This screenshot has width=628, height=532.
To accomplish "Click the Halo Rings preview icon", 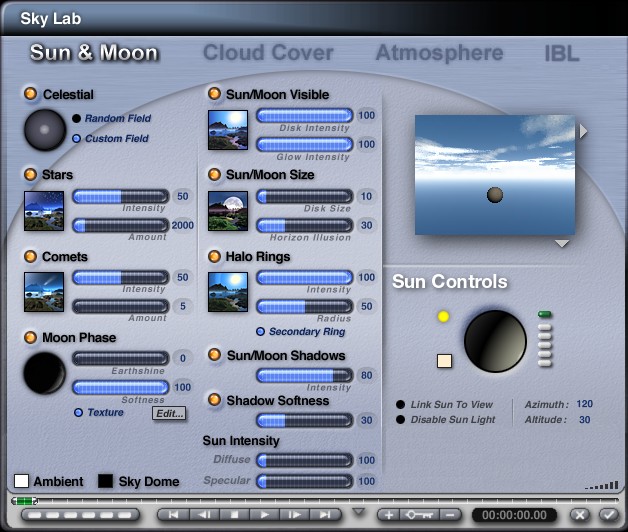I will click(x=228, y=292).
